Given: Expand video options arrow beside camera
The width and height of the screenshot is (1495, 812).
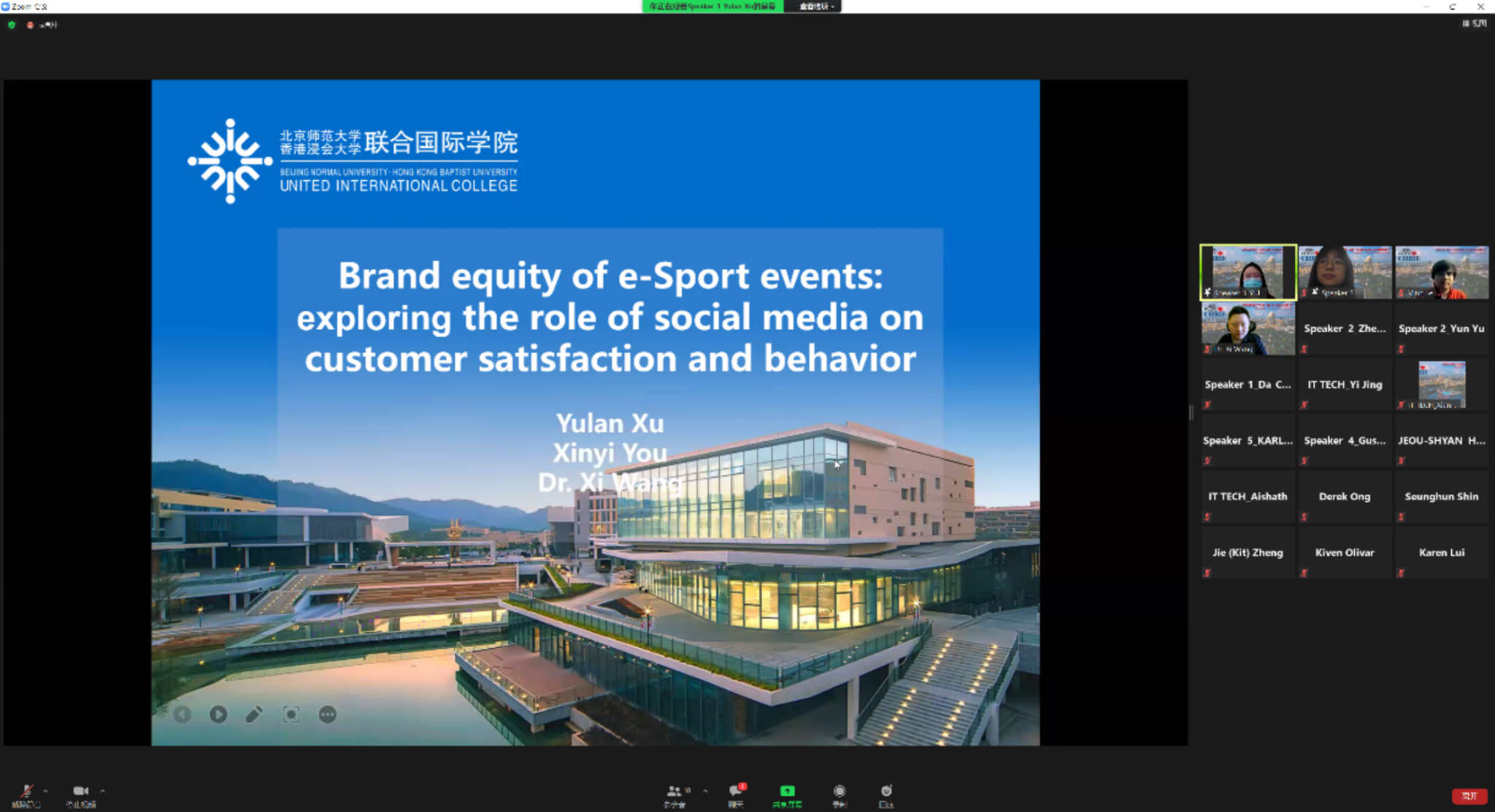Looking at the screenshot, I should point(103,791).
